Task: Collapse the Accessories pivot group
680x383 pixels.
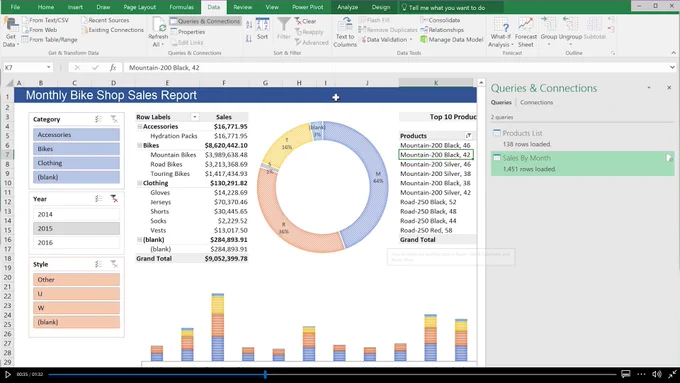Action: coord(140,127)
